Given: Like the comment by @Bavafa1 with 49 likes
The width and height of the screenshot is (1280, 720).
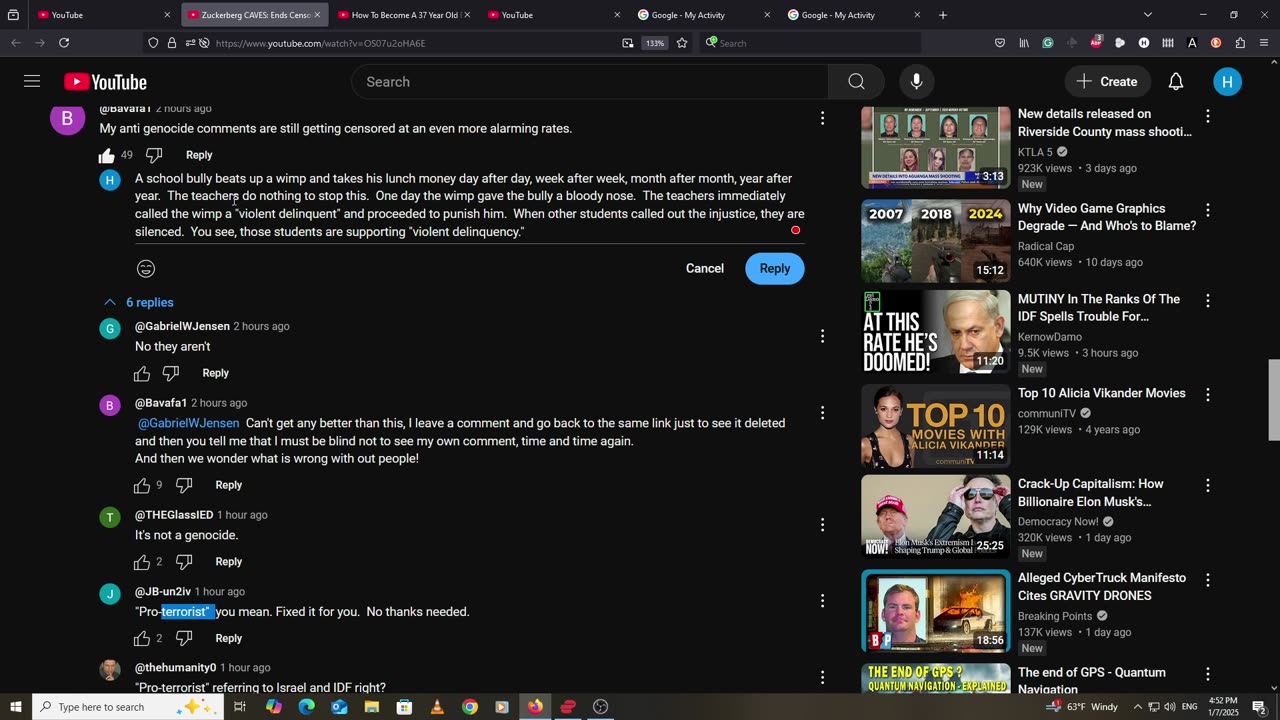Looking at the screenshot, I should click(107, 155).
